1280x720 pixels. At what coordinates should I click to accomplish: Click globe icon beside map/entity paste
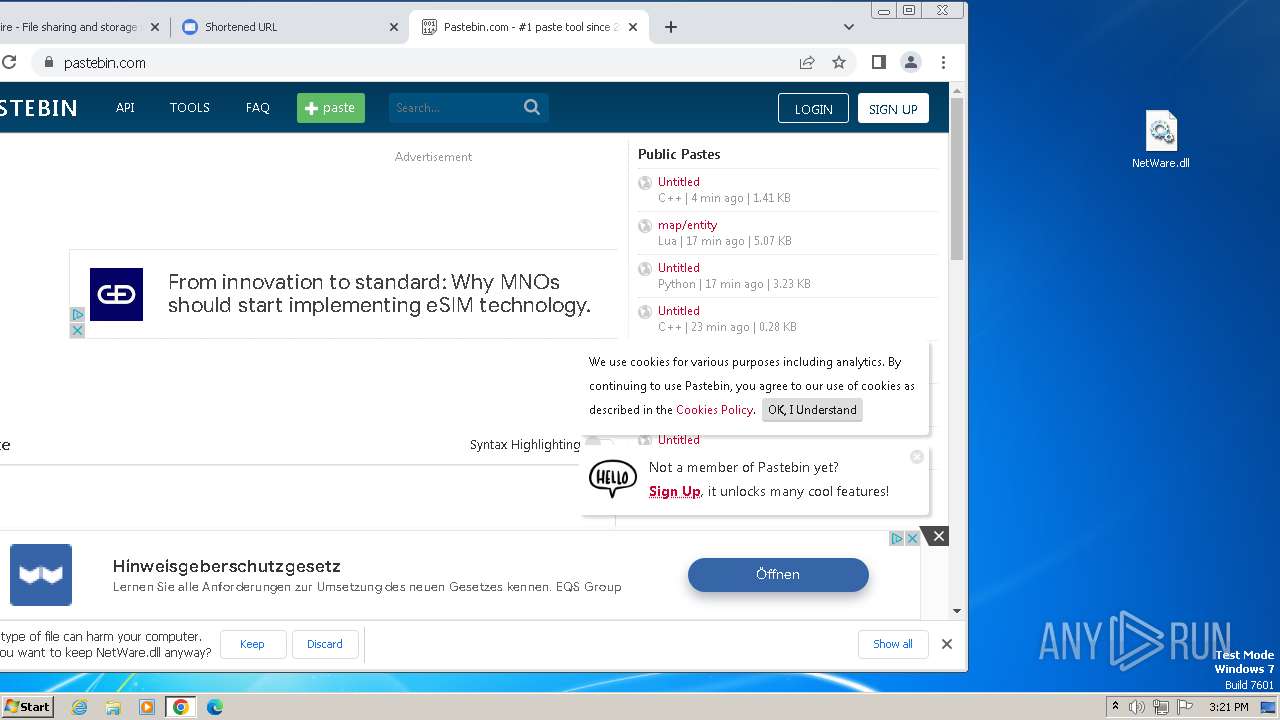[x=645, y=226]
